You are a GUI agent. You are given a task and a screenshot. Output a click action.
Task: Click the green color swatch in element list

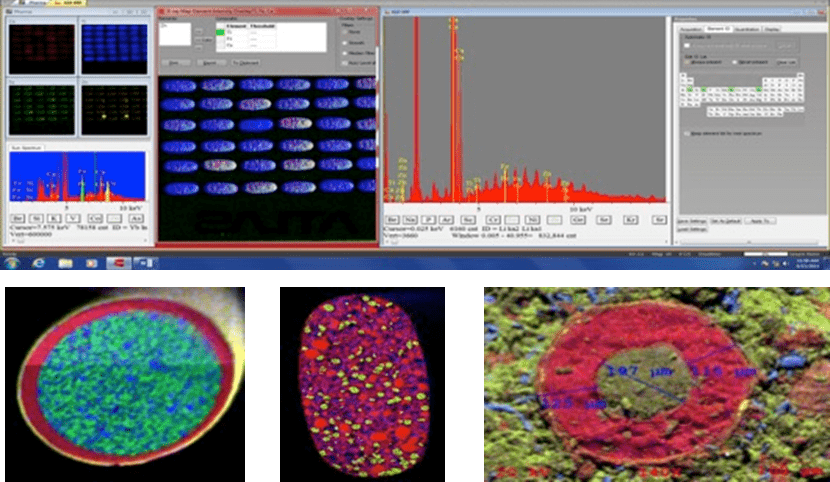tap(222, 34)
